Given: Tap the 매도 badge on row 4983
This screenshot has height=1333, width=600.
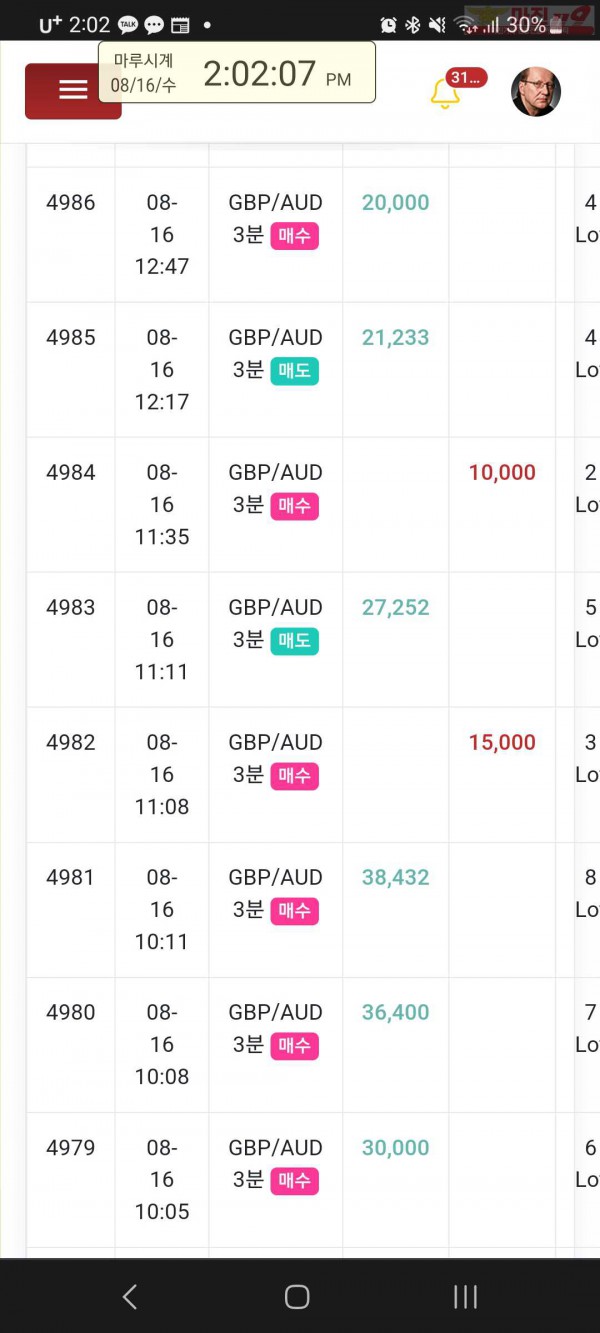Looking at the screenshot, I should [294, 641].
